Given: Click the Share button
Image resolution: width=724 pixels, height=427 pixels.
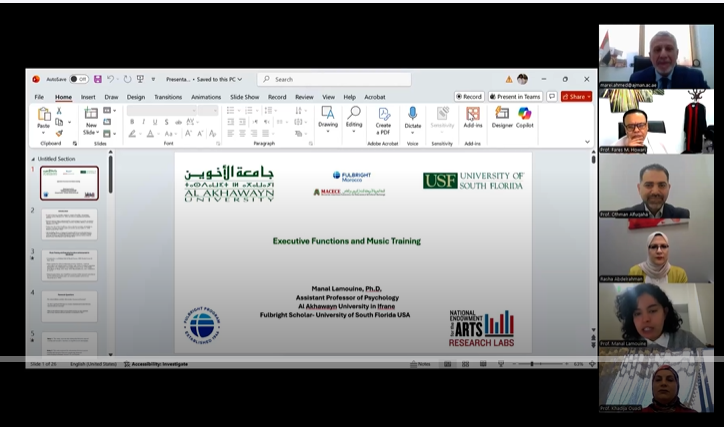Looking at the screenshot, I should point(576,97).
